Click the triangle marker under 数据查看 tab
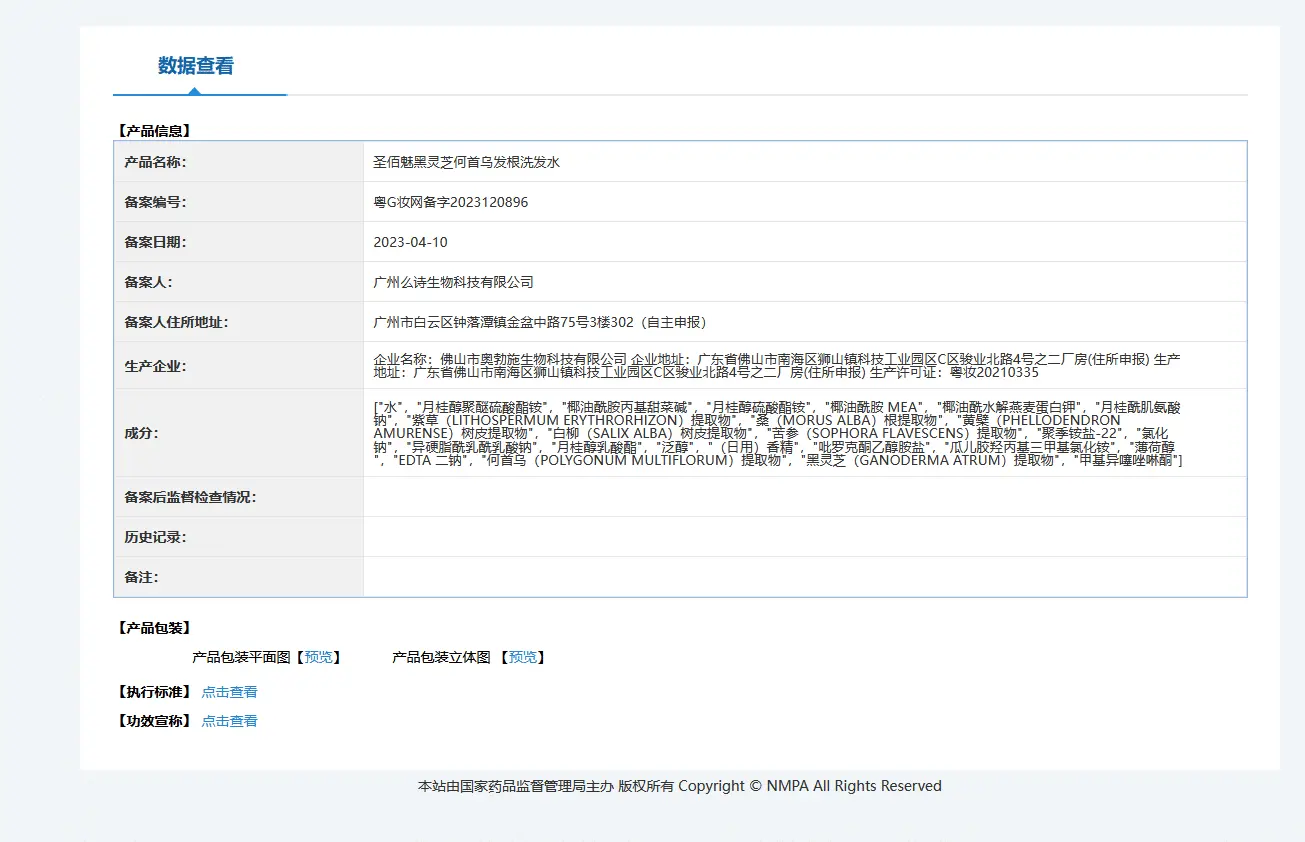 pyautogui.click(x=194, y=91)
